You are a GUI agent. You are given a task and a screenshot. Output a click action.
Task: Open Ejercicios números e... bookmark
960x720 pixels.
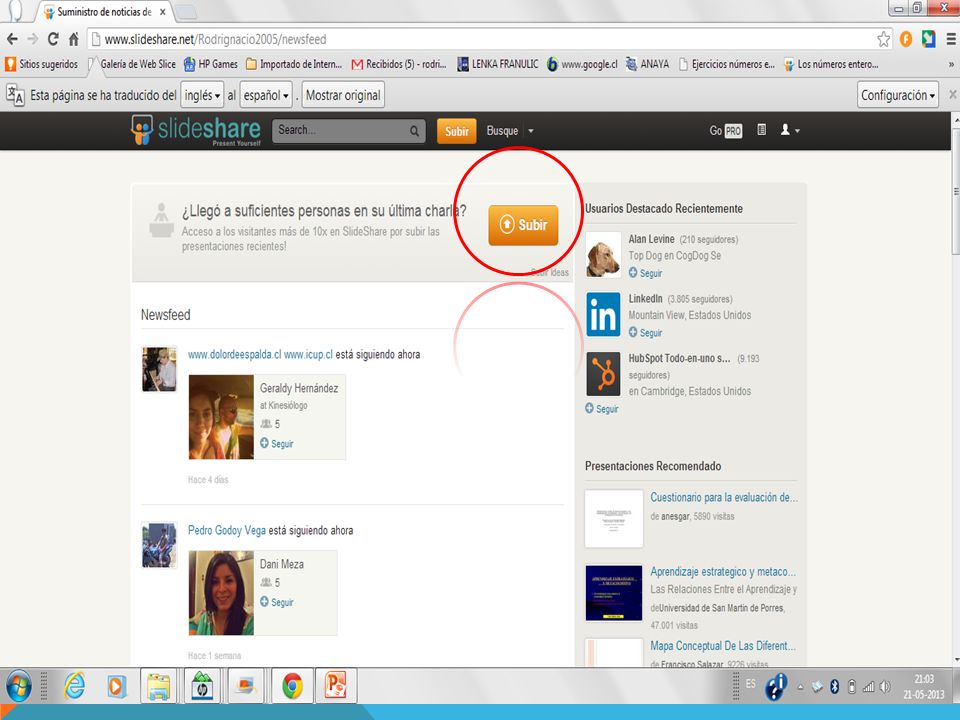[x=727, y=64]
